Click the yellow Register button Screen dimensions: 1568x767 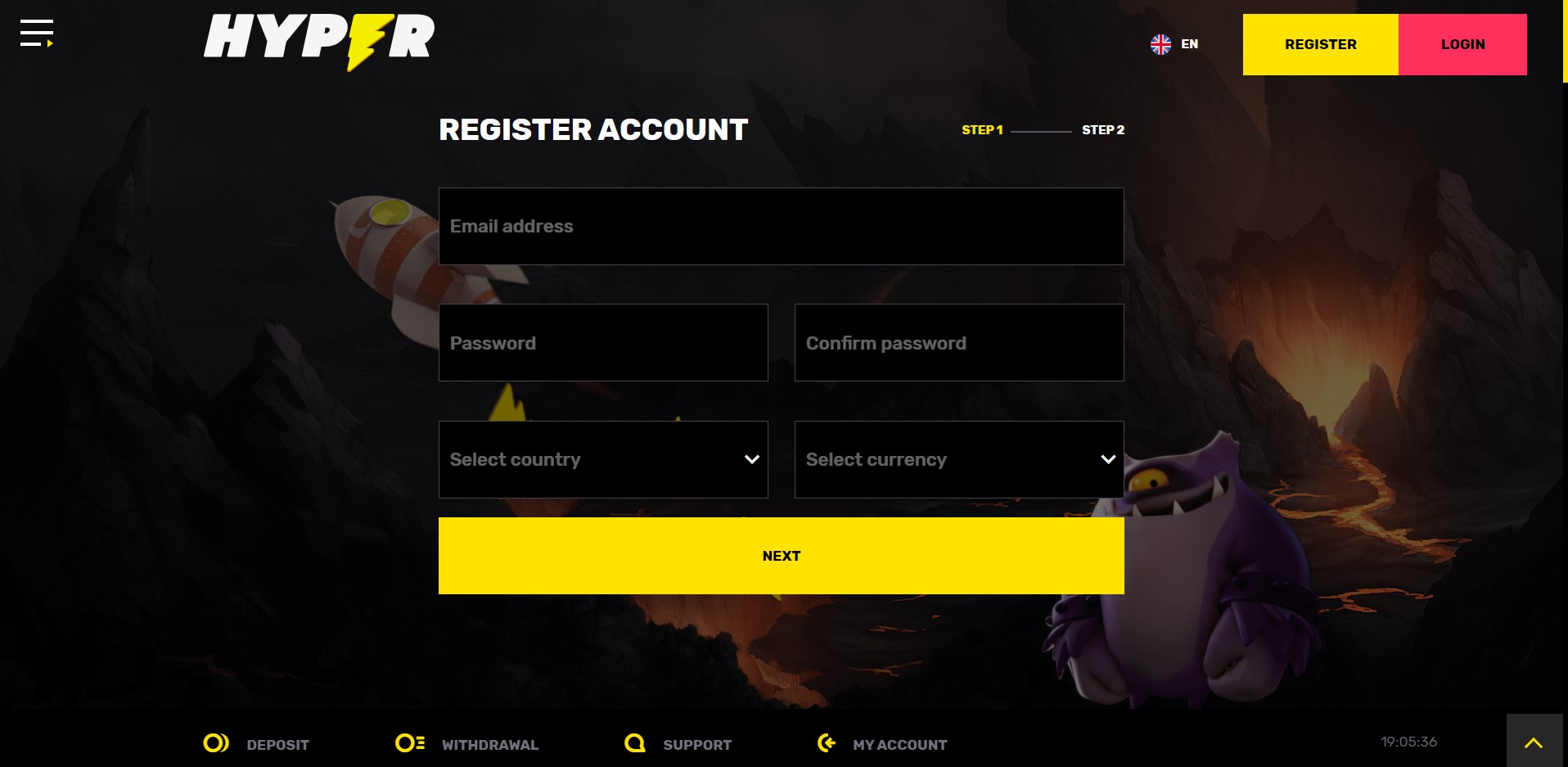coord(1321,44)
